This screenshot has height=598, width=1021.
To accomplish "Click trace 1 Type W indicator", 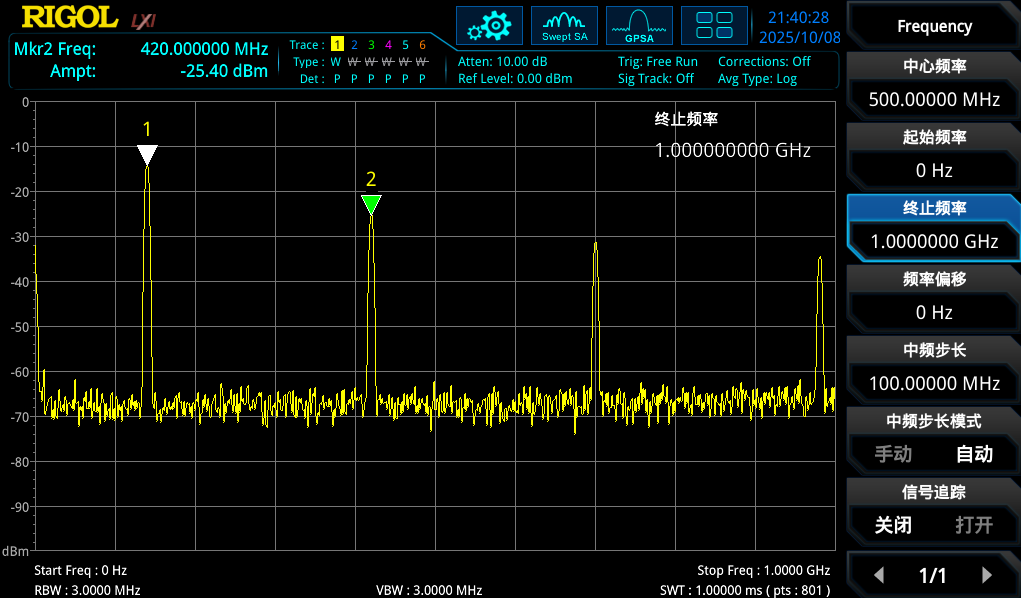I will click(336, 62).
